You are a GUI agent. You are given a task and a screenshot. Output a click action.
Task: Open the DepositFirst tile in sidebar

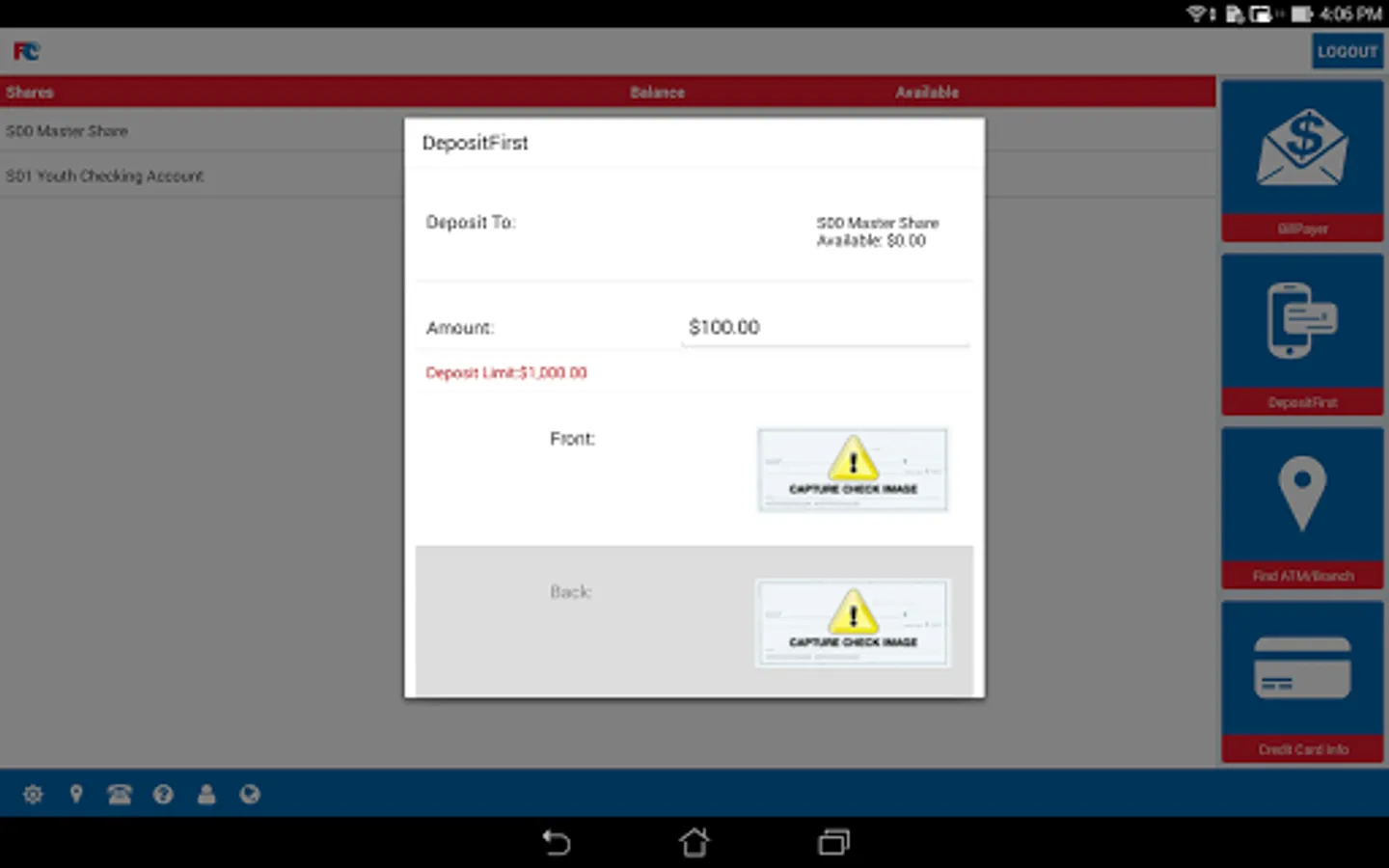(1302, 335)
